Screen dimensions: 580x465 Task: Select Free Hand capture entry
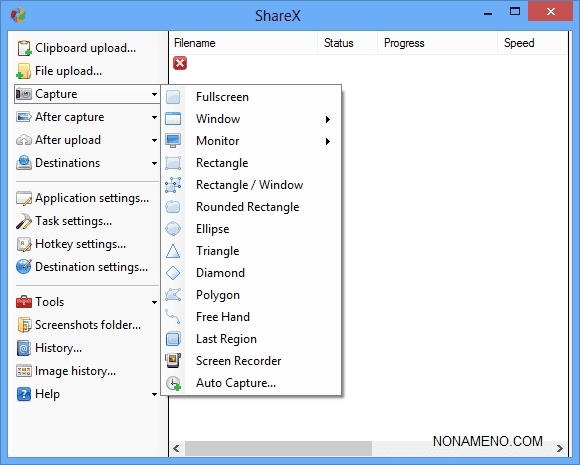(251, 317)
